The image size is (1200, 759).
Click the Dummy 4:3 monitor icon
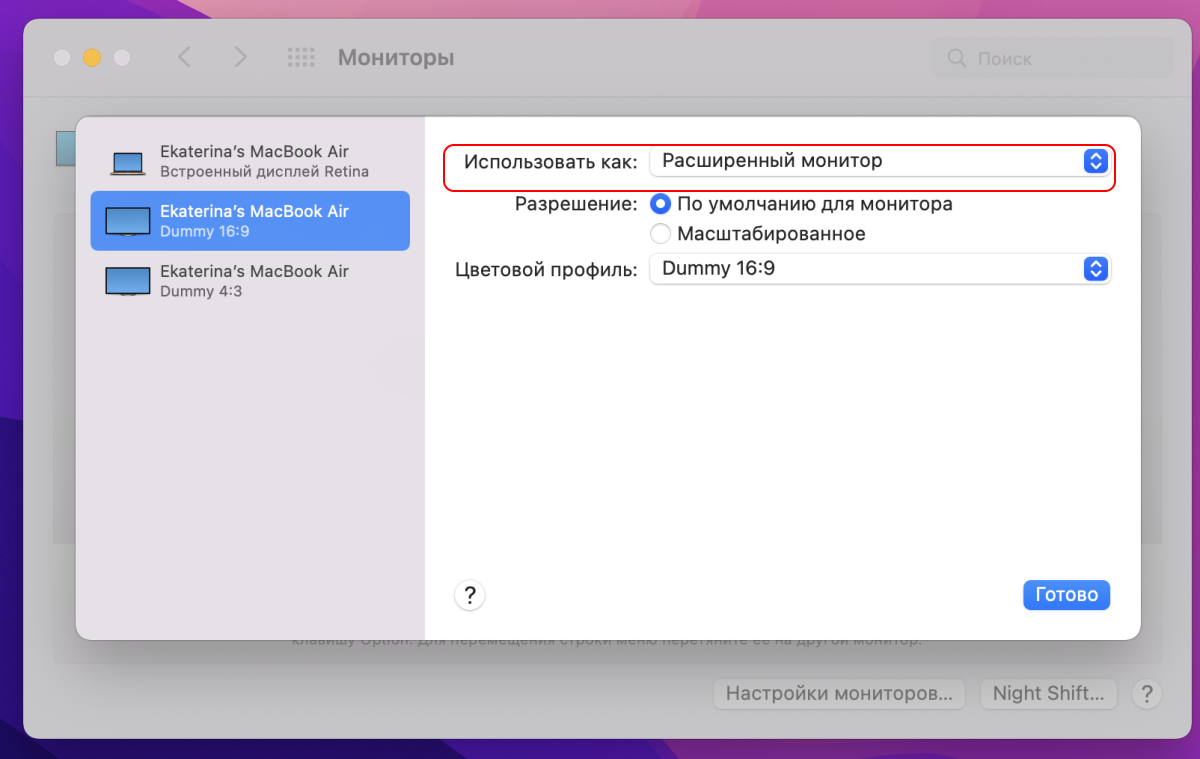click(128, 281)
